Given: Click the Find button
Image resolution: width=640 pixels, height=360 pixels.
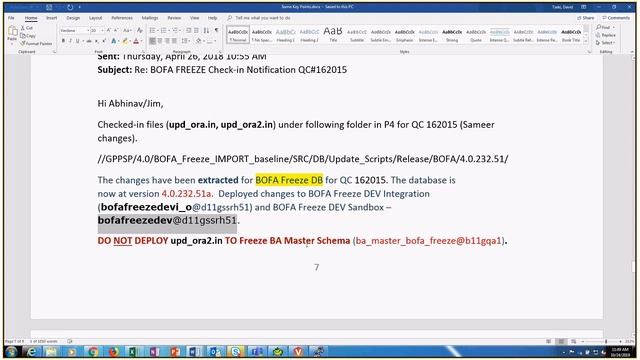Looking at the screenshot, I should tap(604, 27).
